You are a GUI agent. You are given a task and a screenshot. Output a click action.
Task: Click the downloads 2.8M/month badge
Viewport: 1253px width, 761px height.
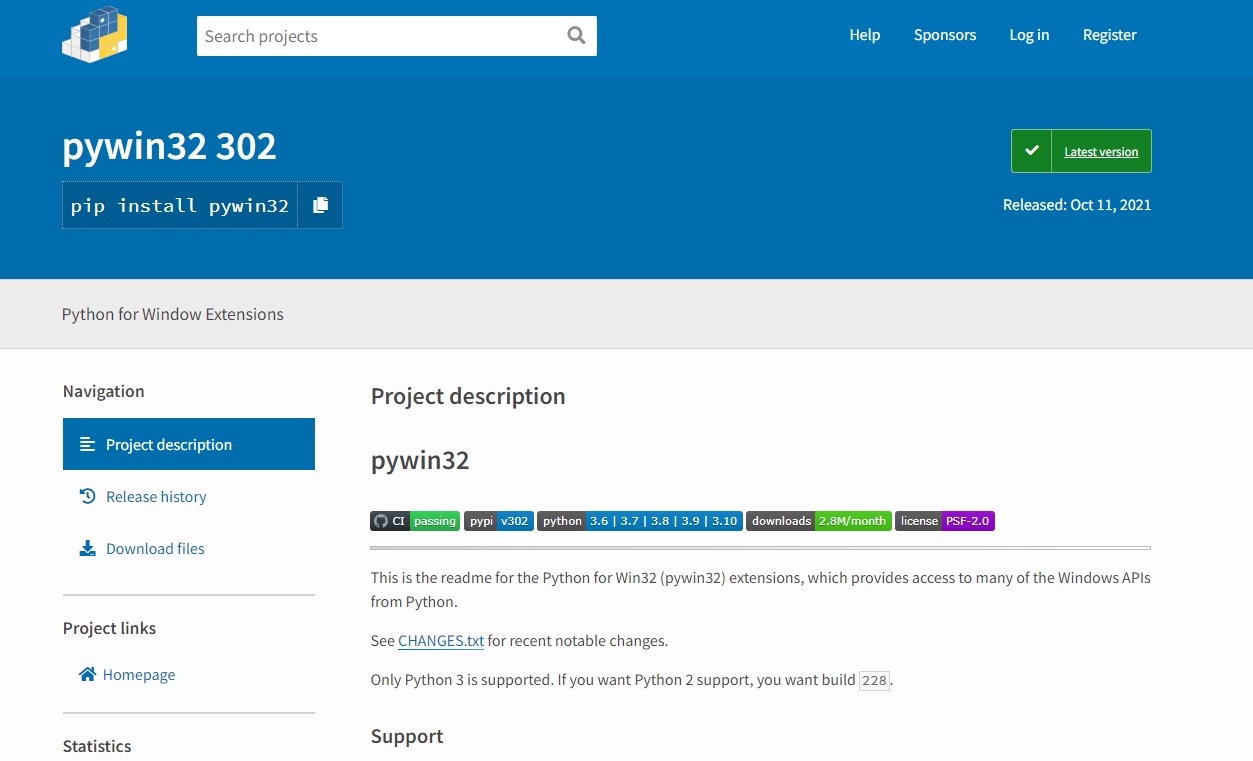818,520
